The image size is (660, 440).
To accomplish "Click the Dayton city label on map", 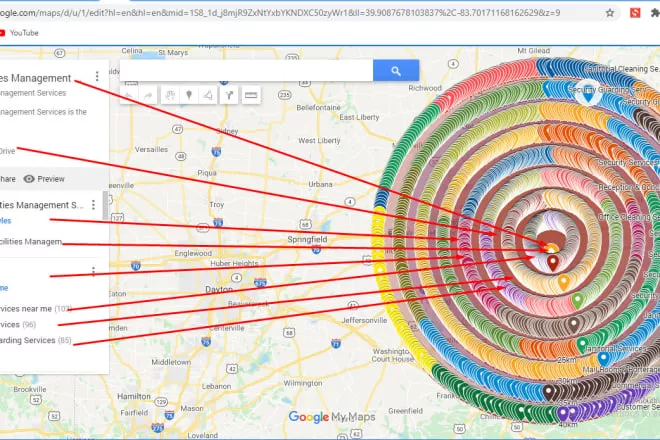I will [219, 289].
